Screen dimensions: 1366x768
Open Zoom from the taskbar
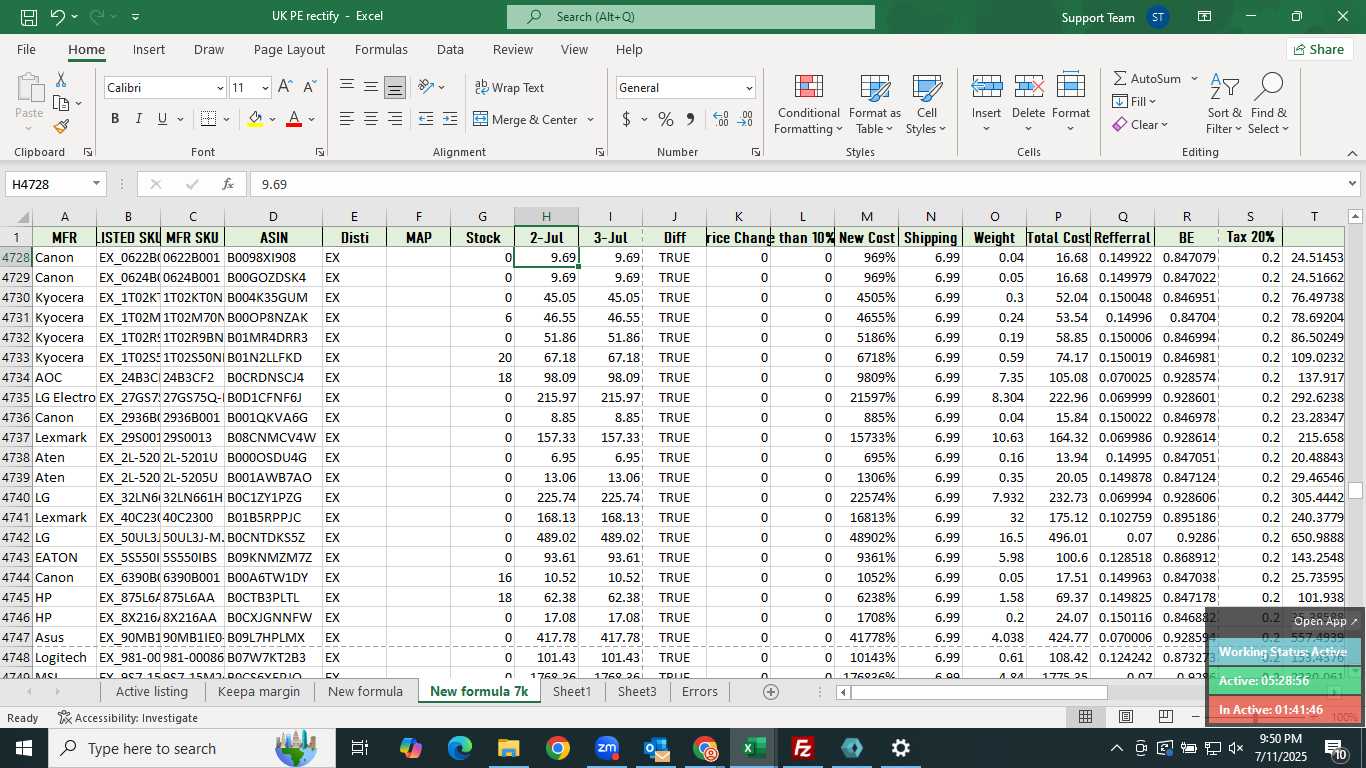[x=607, y=748]
